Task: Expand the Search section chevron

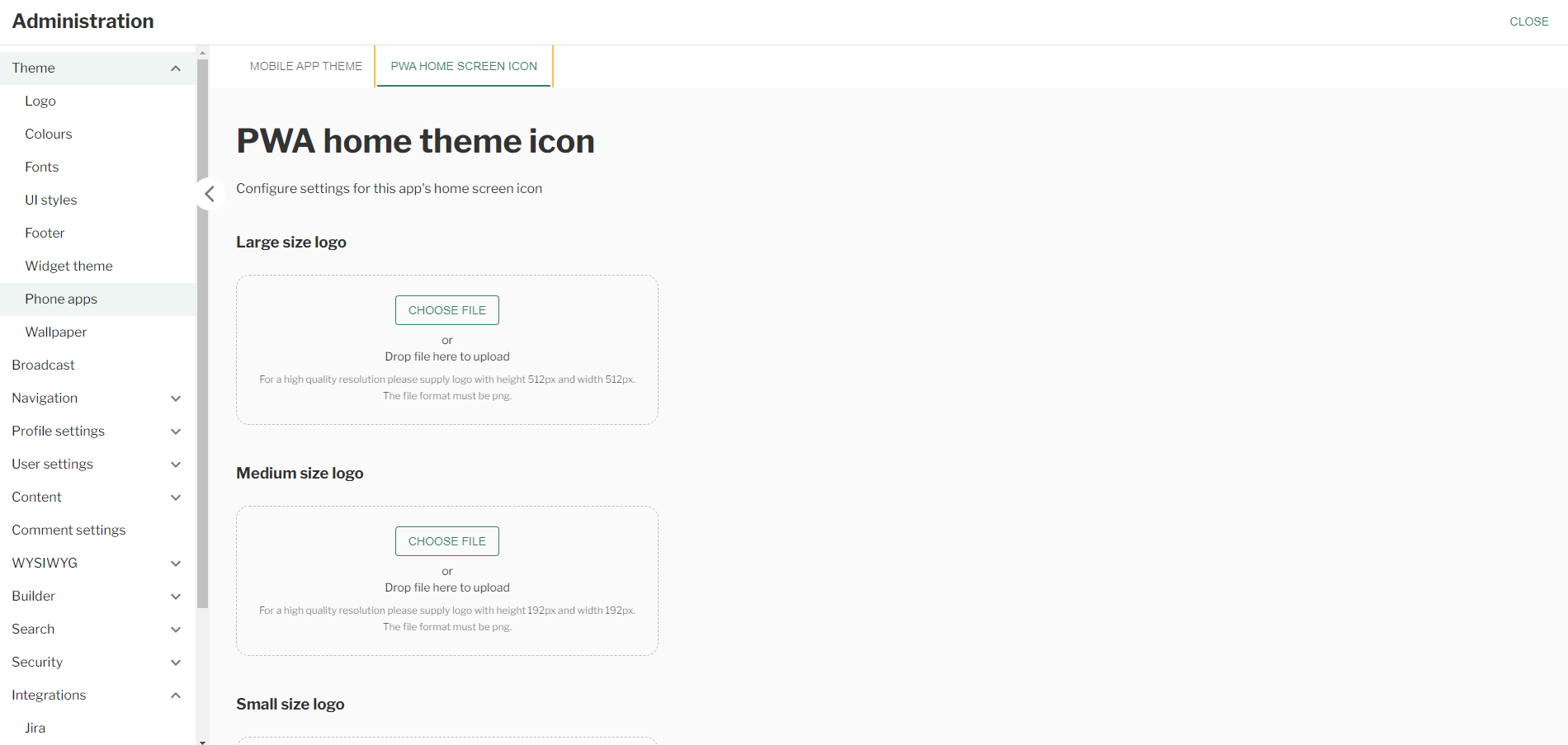Action: coord(176,629)
